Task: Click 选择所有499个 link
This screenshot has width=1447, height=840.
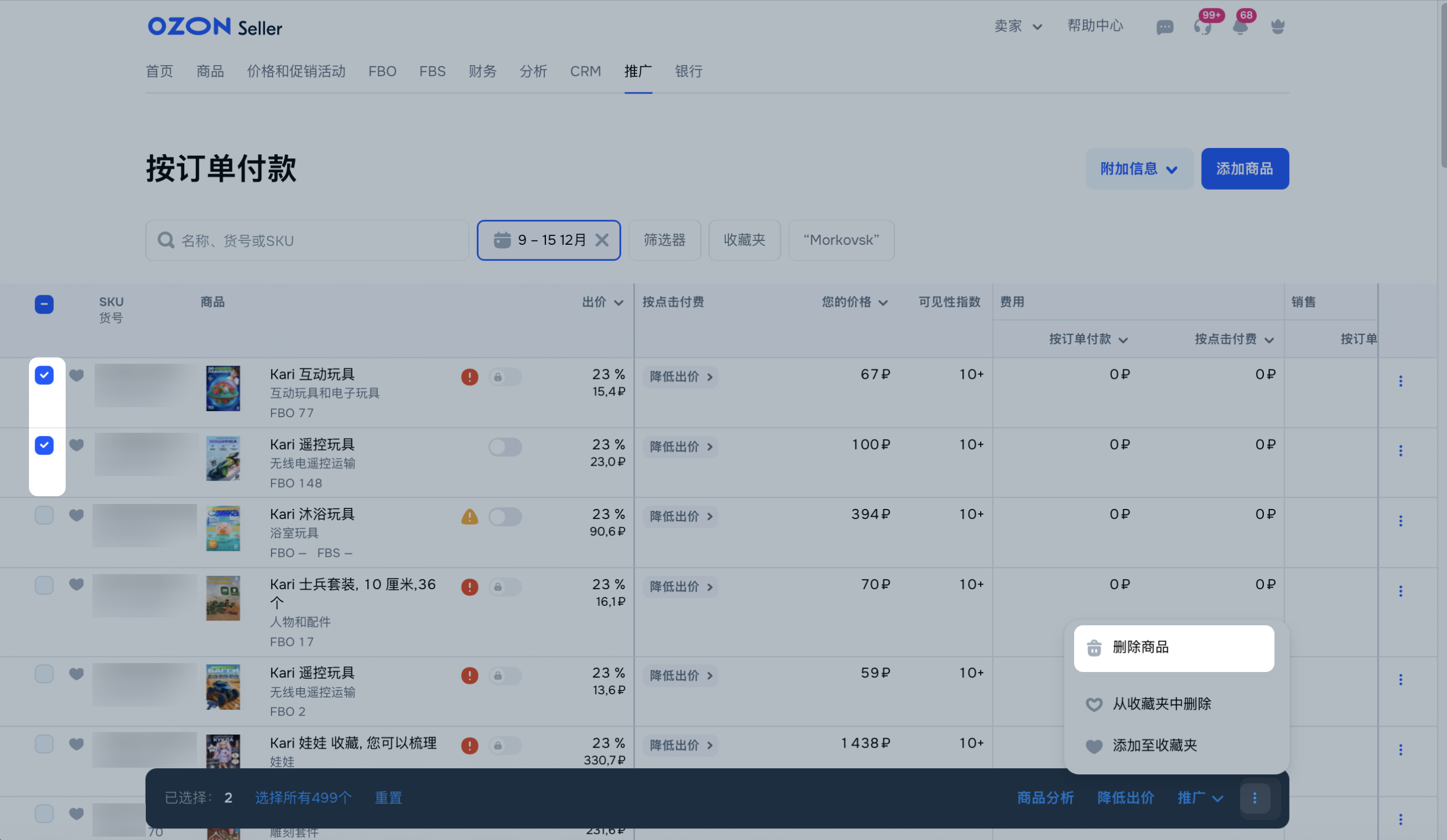Action: tap(303, 798)
